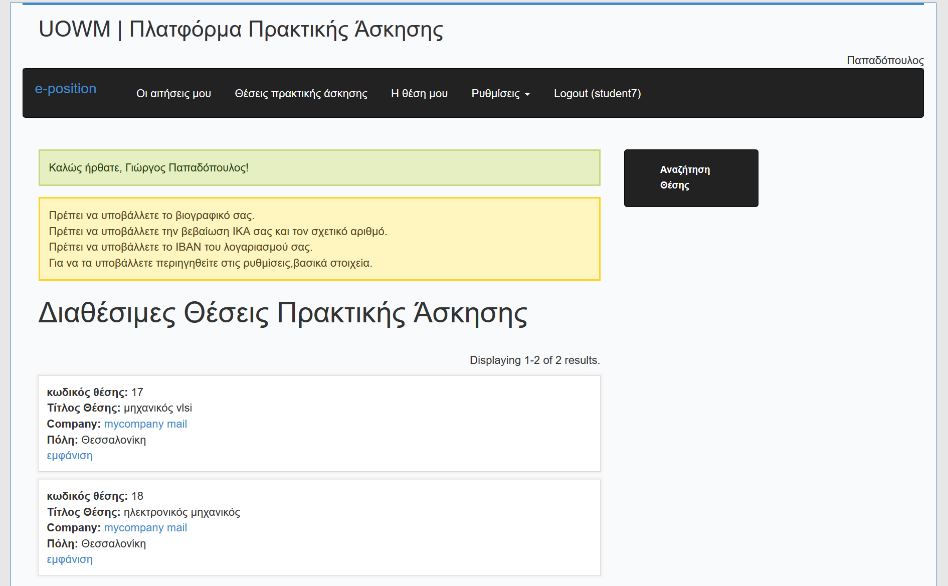
Task: Open mycompany mail link for position 17
Action: [146, 424]
